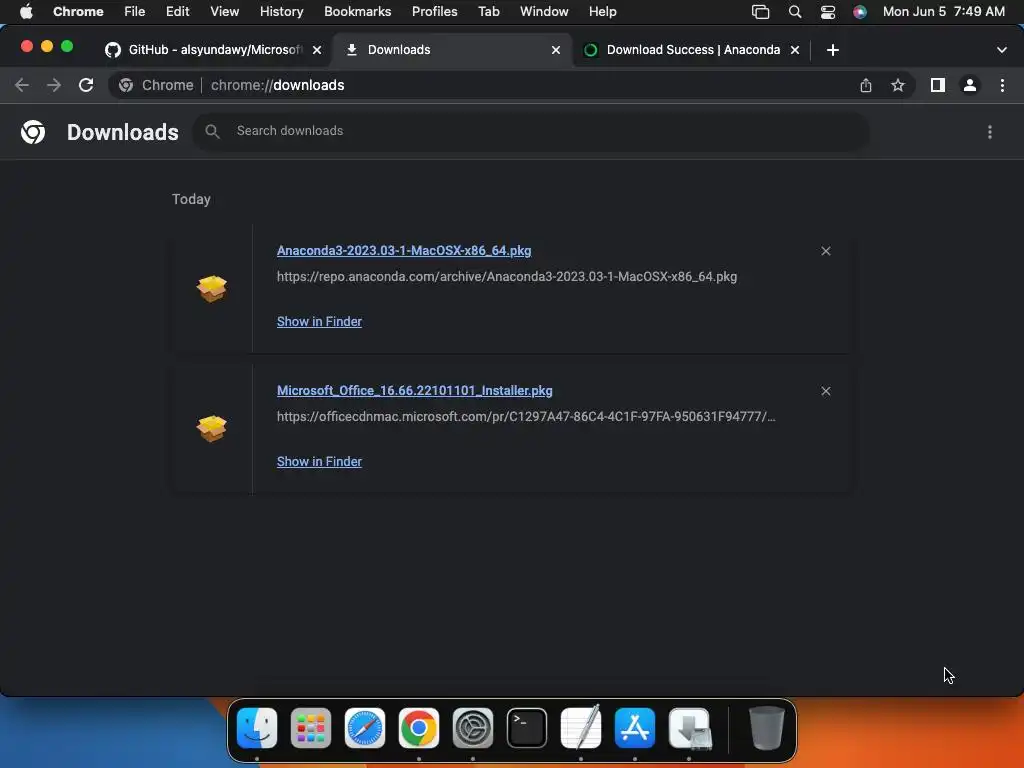Click the Chrome logo beside Downloads title
The height and width of the screenshot is (768, 1024).
coord(33,132)
